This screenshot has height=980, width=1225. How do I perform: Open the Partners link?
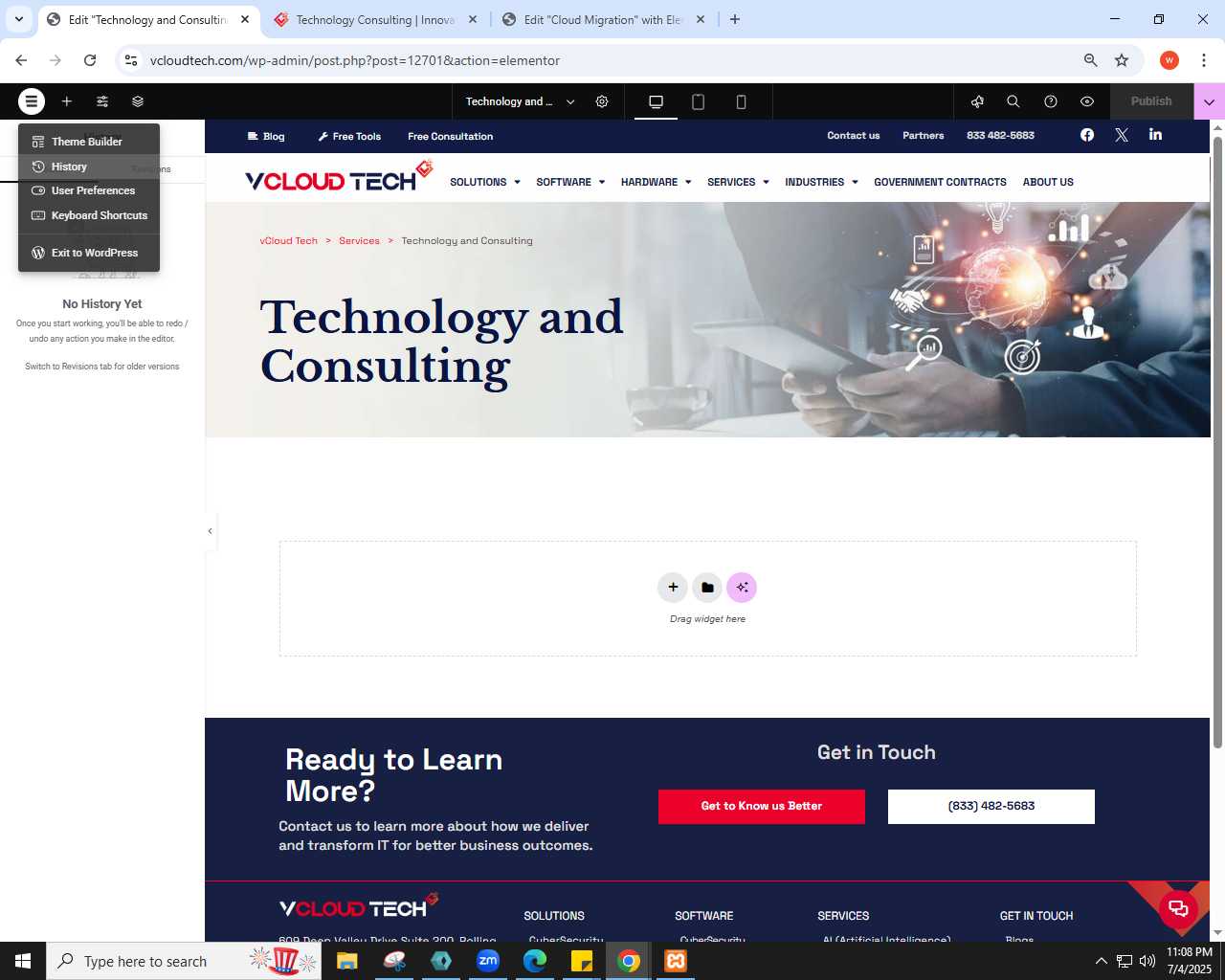(924, 136)
